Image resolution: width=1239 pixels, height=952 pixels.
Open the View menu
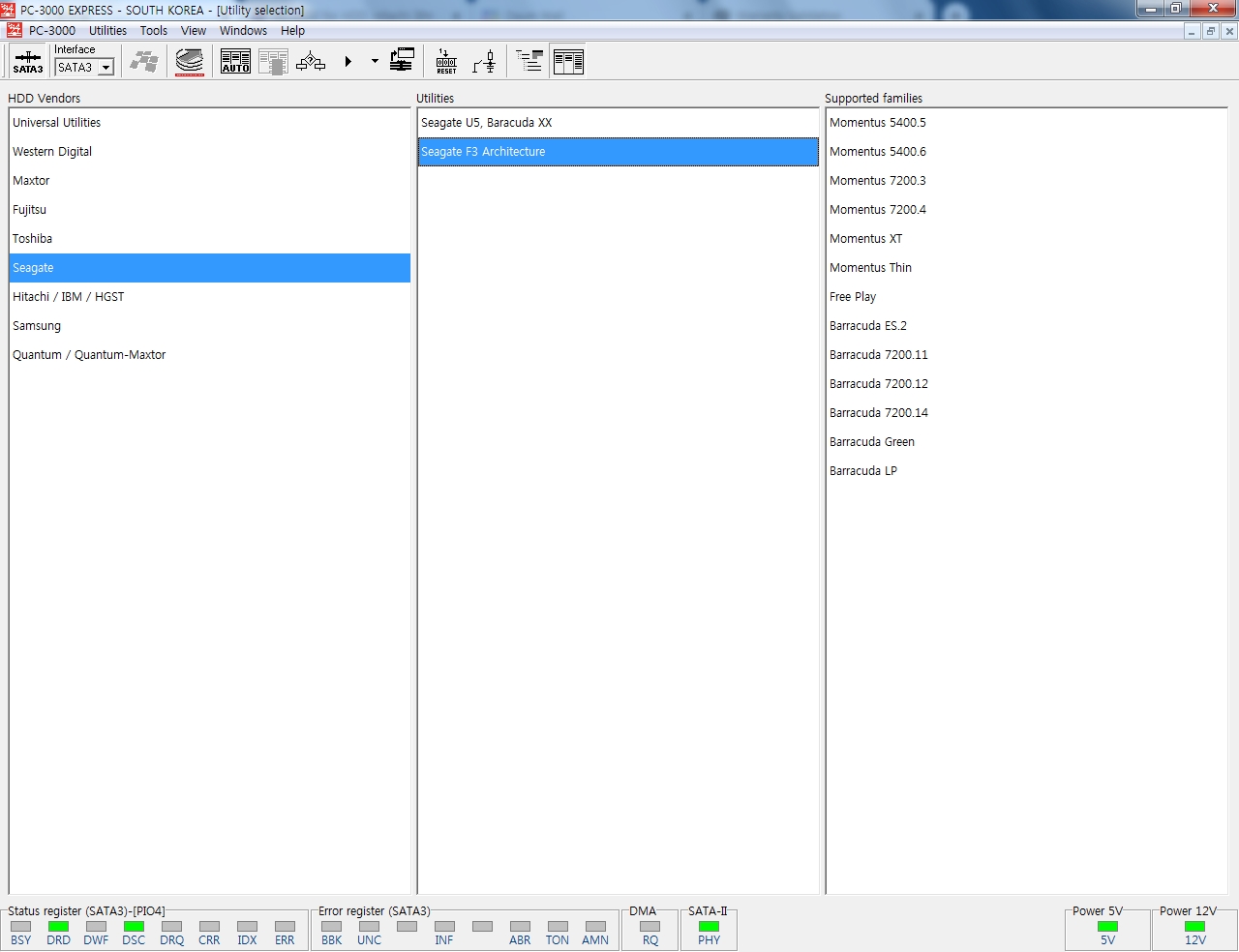coord(194,31)
